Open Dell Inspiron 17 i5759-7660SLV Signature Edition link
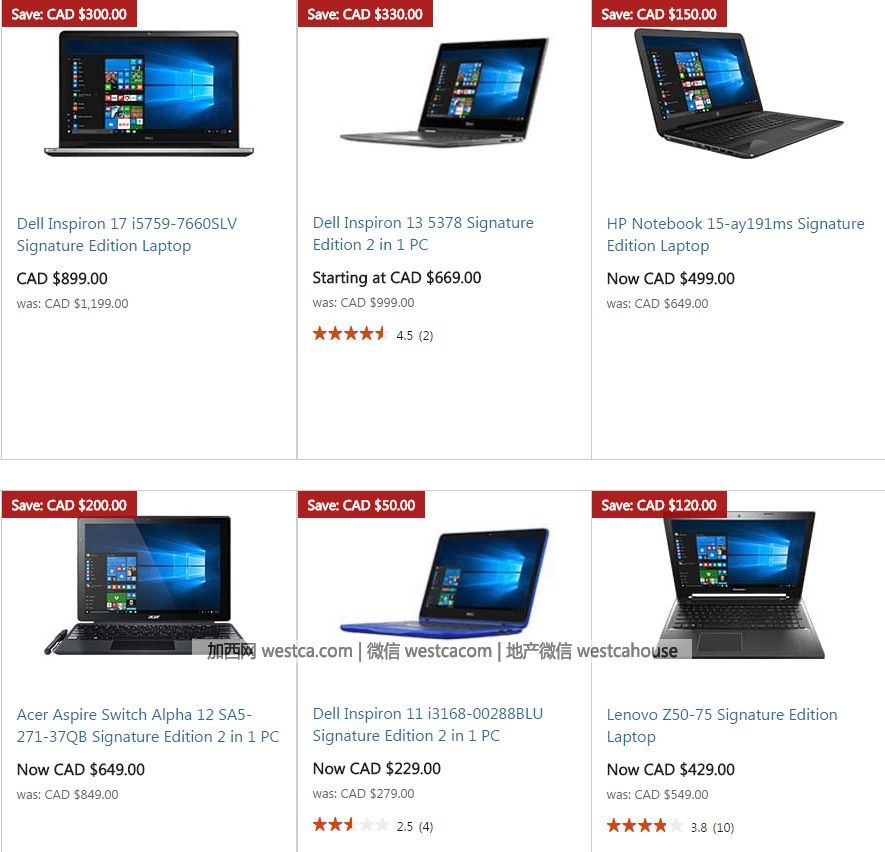The height and width of the screenshot is (852, 885). tap(126, 235)
